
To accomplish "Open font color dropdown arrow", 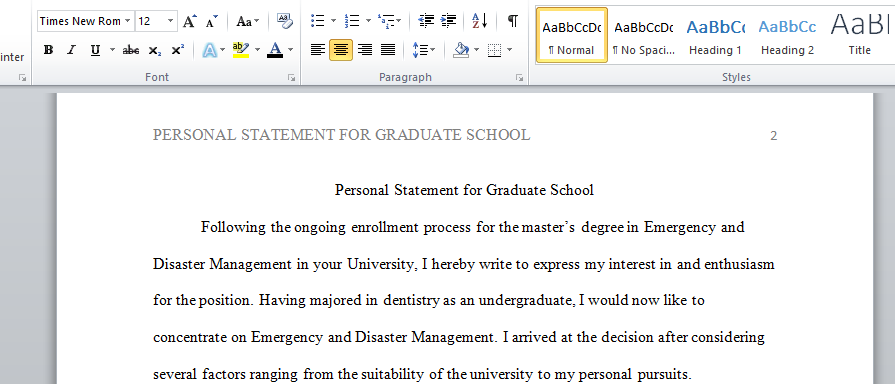I will click(290, 50).
